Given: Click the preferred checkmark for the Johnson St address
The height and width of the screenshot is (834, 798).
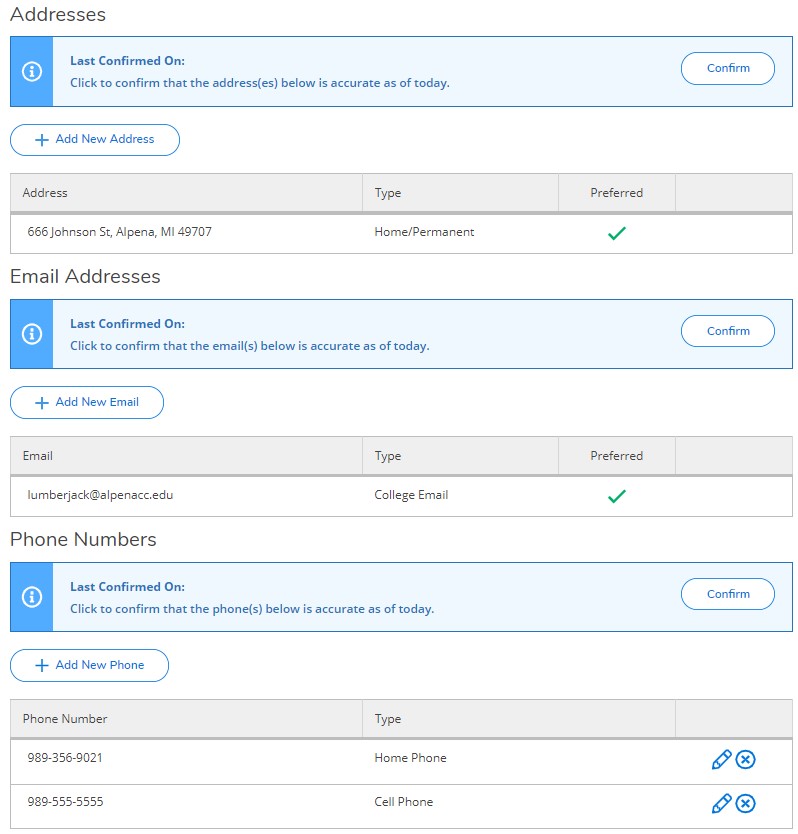Looking at the screenshot, I should [x=617, y=233].
